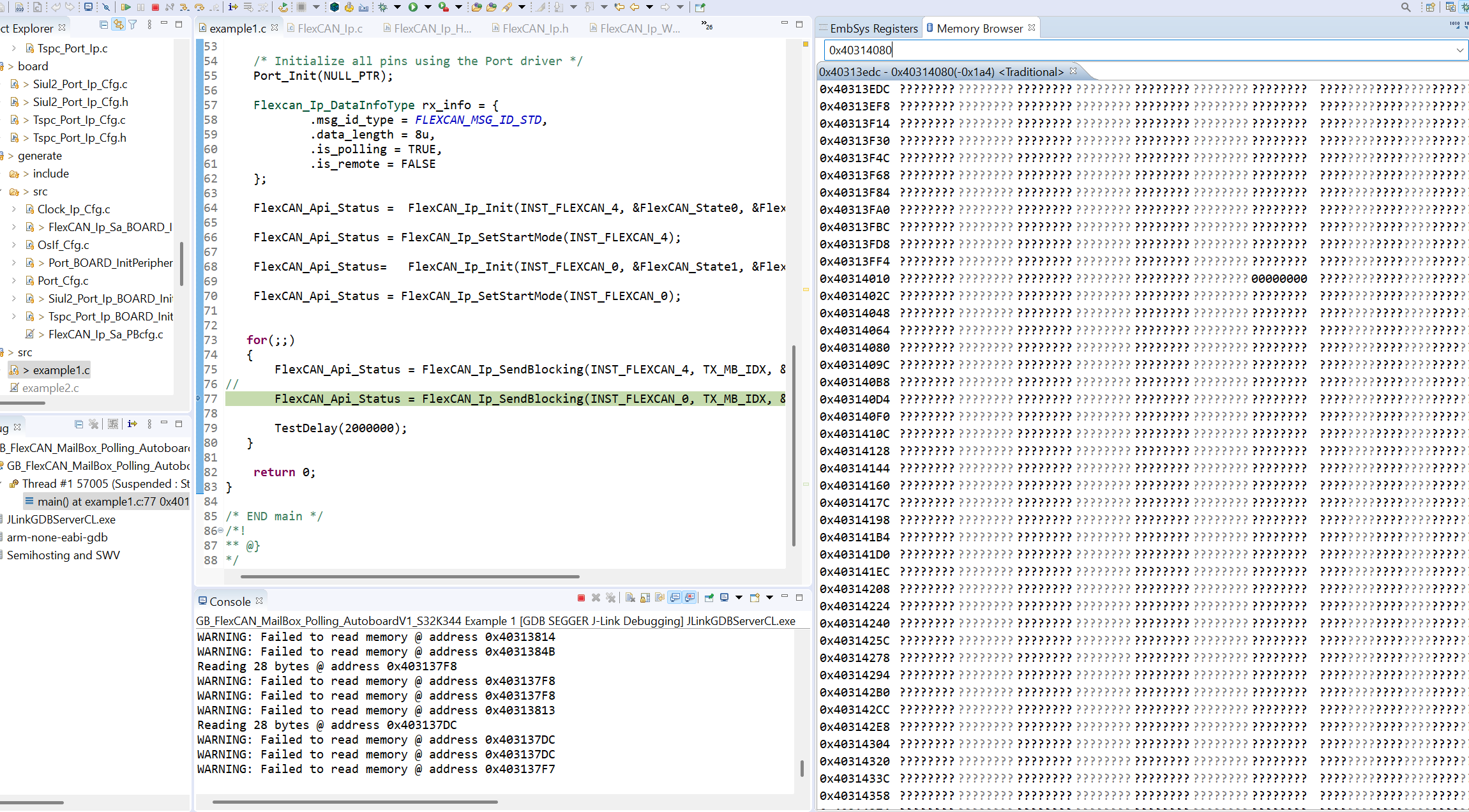
Task: Switch to the C/C++ perspective icon
Action: tap(1450, 7)
